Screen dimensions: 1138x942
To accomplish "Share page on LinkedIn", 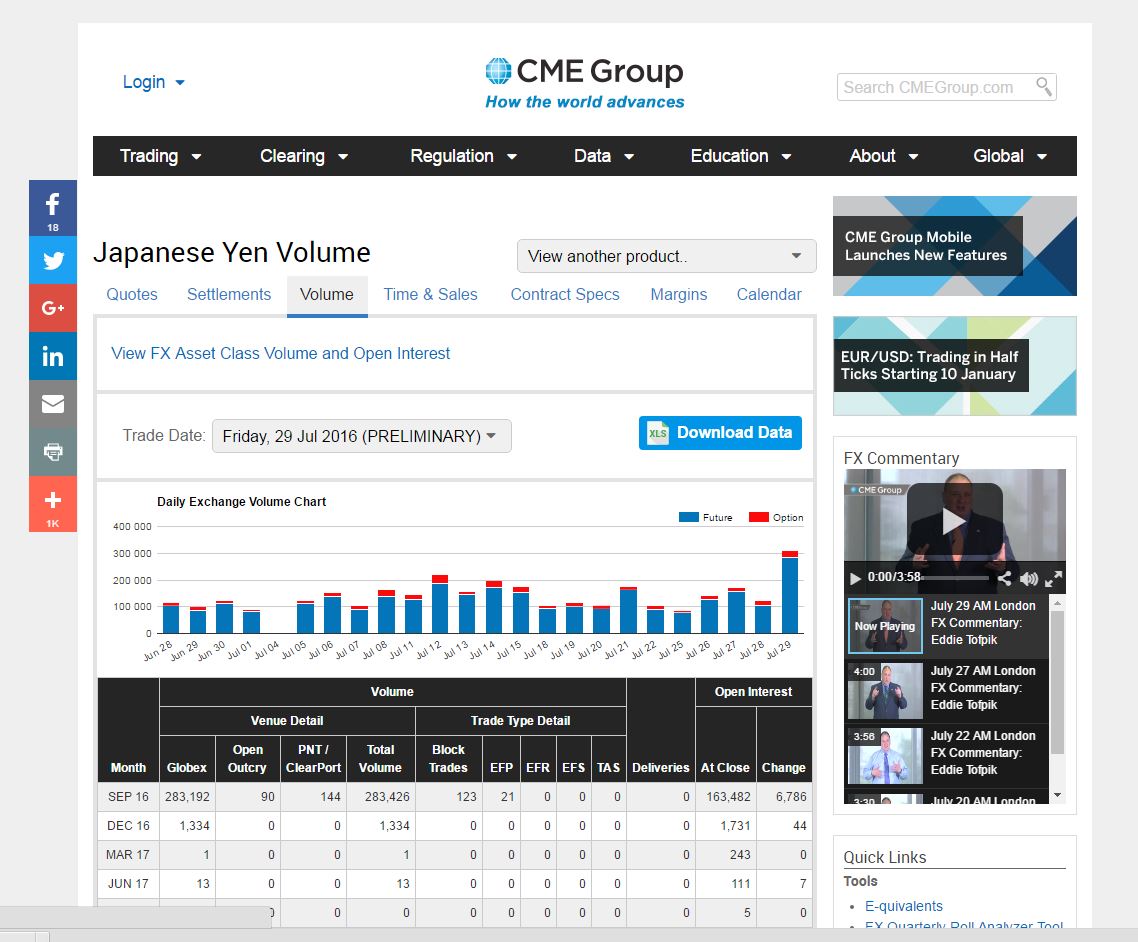I will [x=53, y=356].
